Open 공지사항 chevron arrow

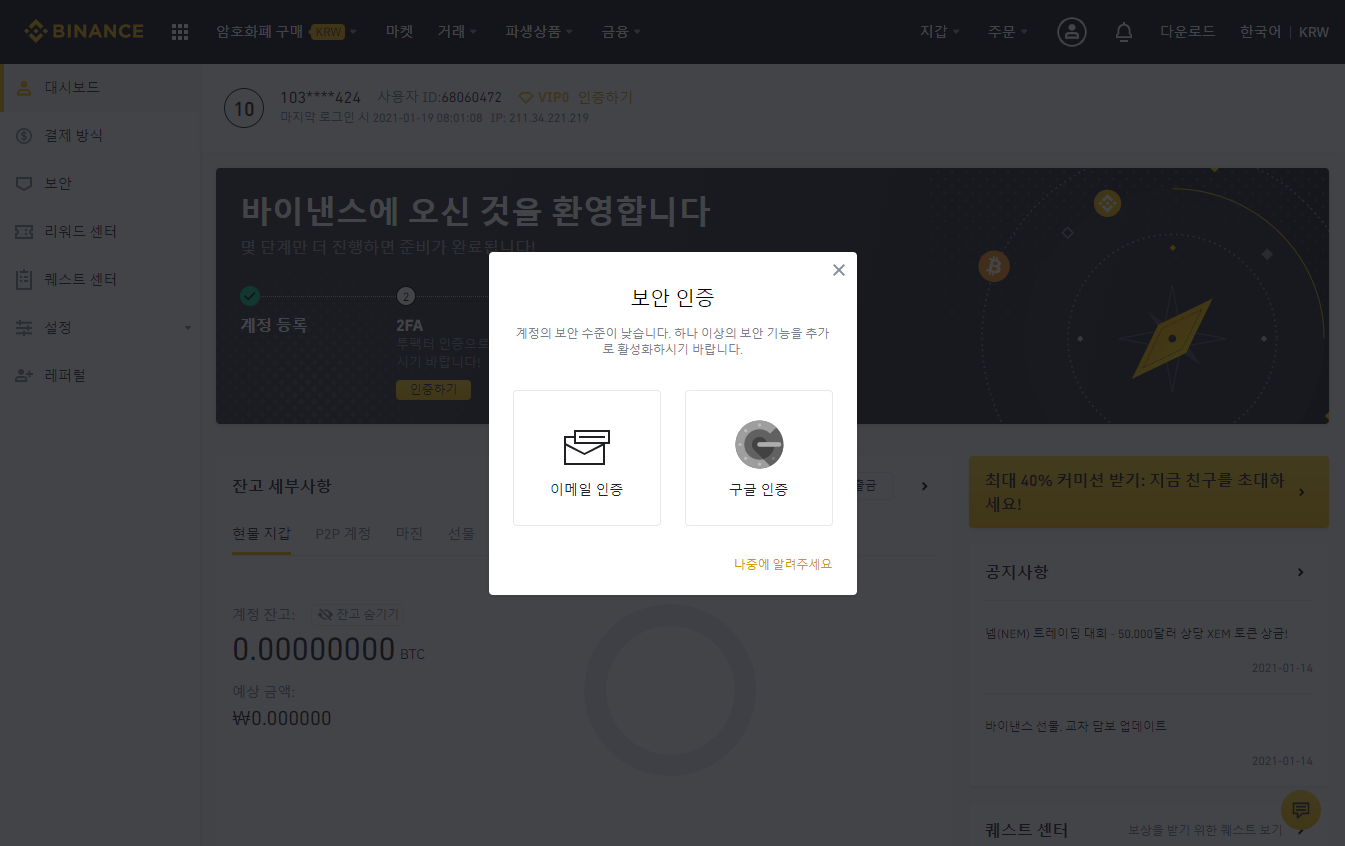(x=1301, y=572)
